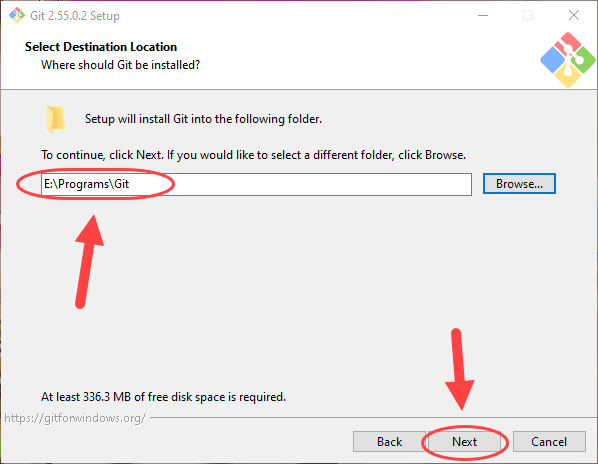Screen dimensions: 598x464
Task: Click the Git icon in the title bar
Action: 17,15
